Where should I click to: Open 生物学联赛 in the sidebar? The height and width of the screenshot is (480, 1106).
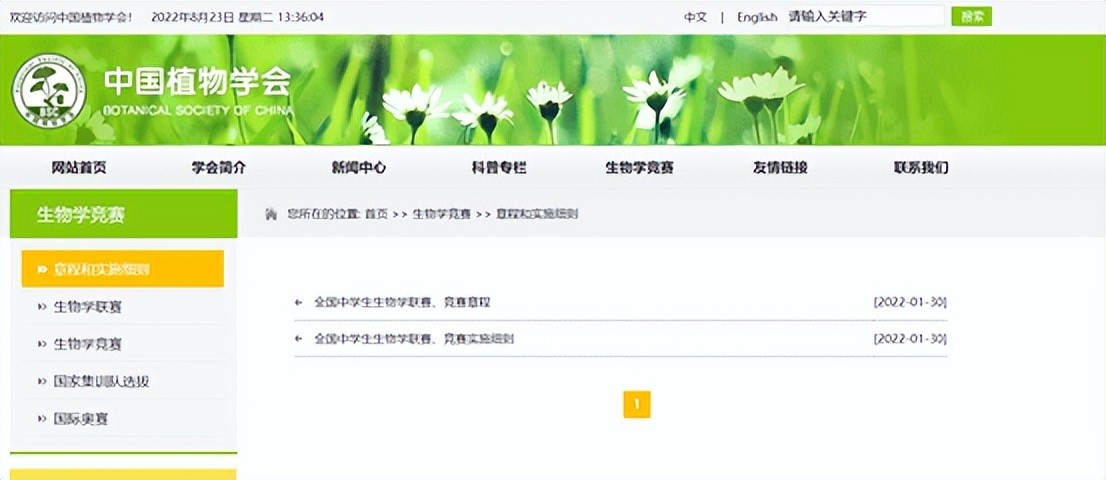click(x=88, y=307)
